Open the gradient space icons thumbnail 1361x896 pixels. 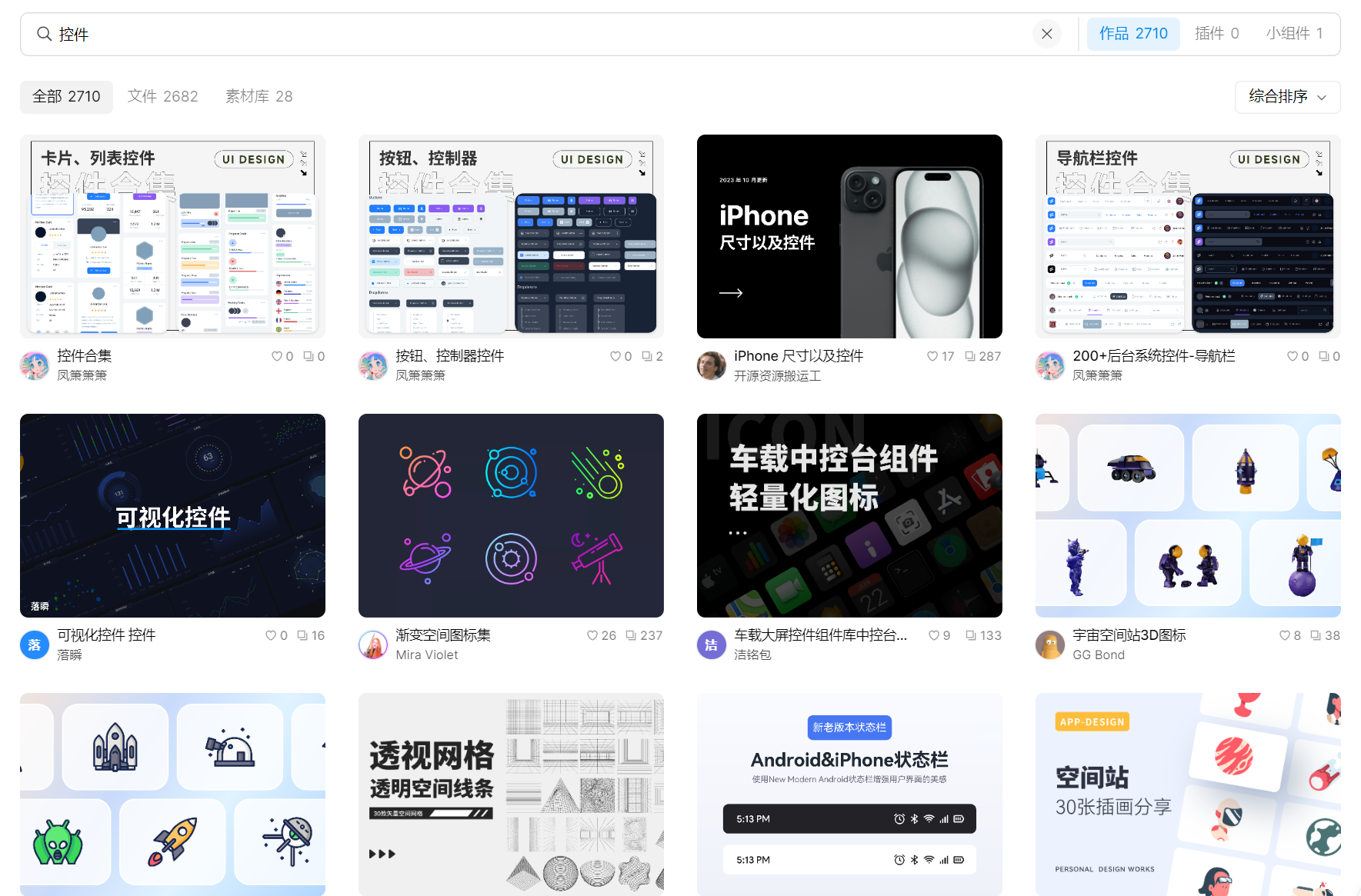tap(511, 515)
